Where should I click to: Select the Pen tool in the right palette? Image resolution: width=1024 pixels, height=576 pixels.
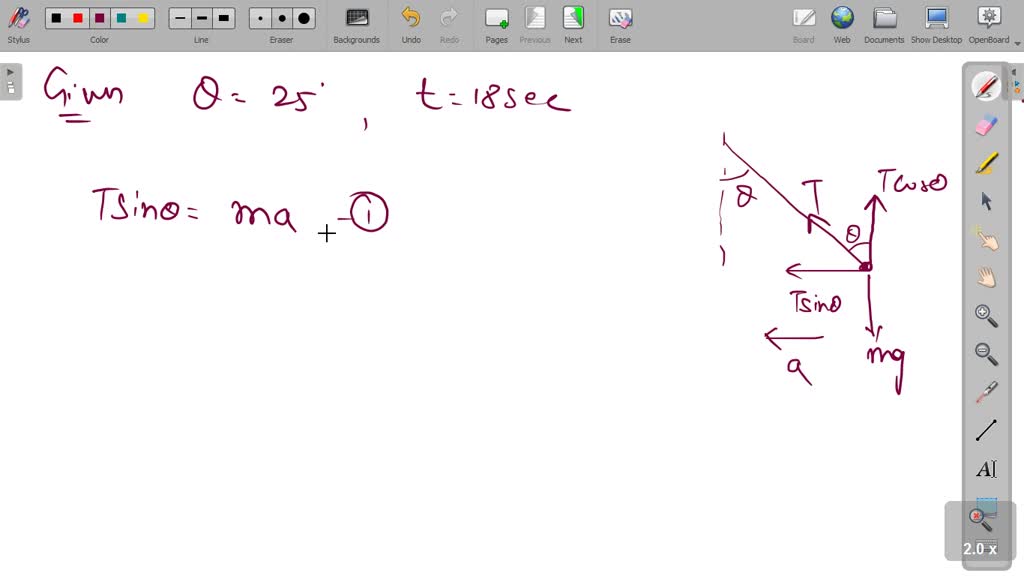click(985, 85)
